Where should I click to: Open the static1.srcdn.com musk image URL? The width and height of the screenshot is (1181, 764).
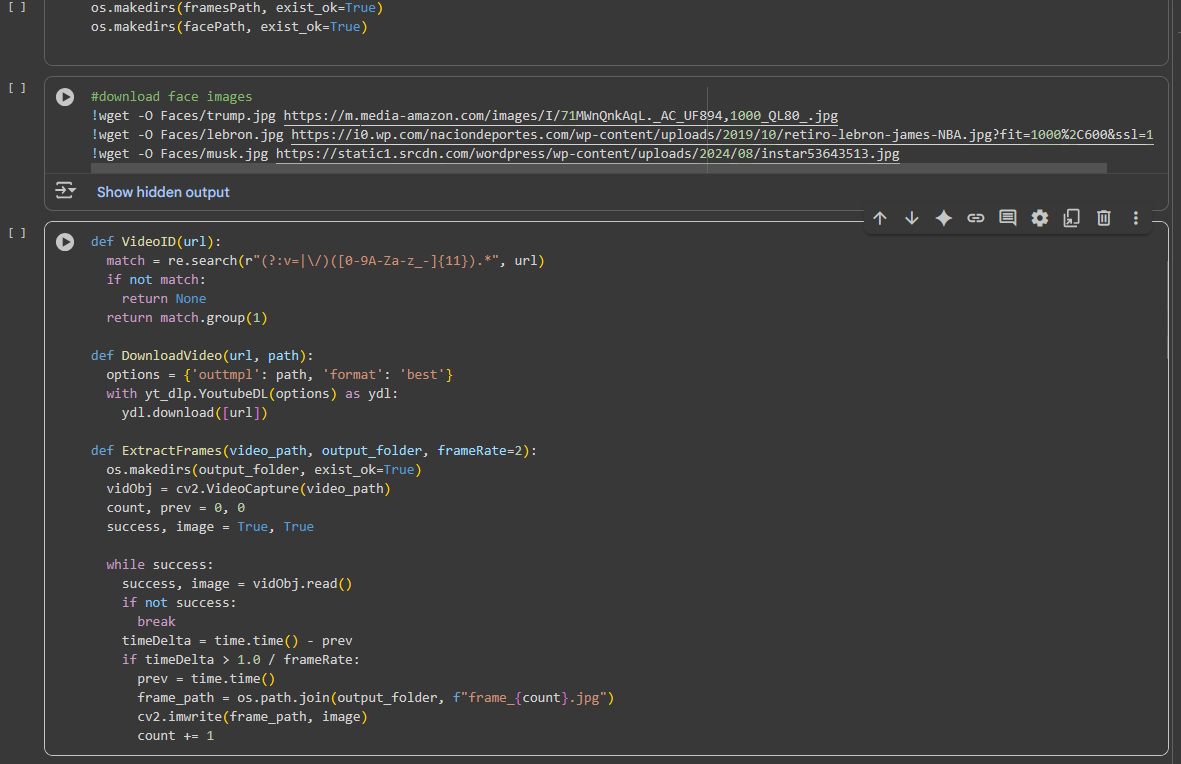(x=587, y=154)
